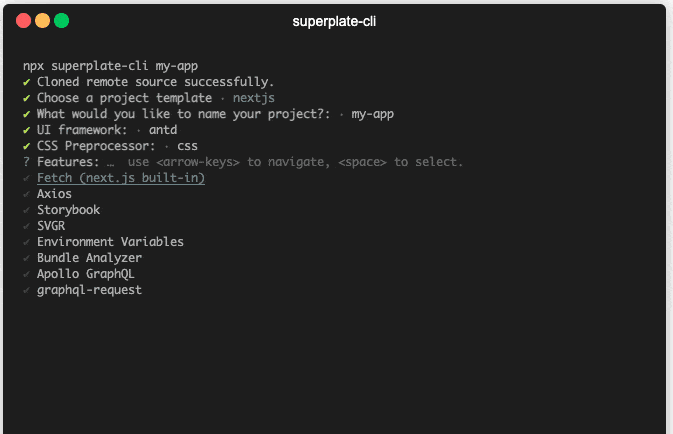Click the green maximize window button
Screen dimensions: 673x434
(61, 20)
